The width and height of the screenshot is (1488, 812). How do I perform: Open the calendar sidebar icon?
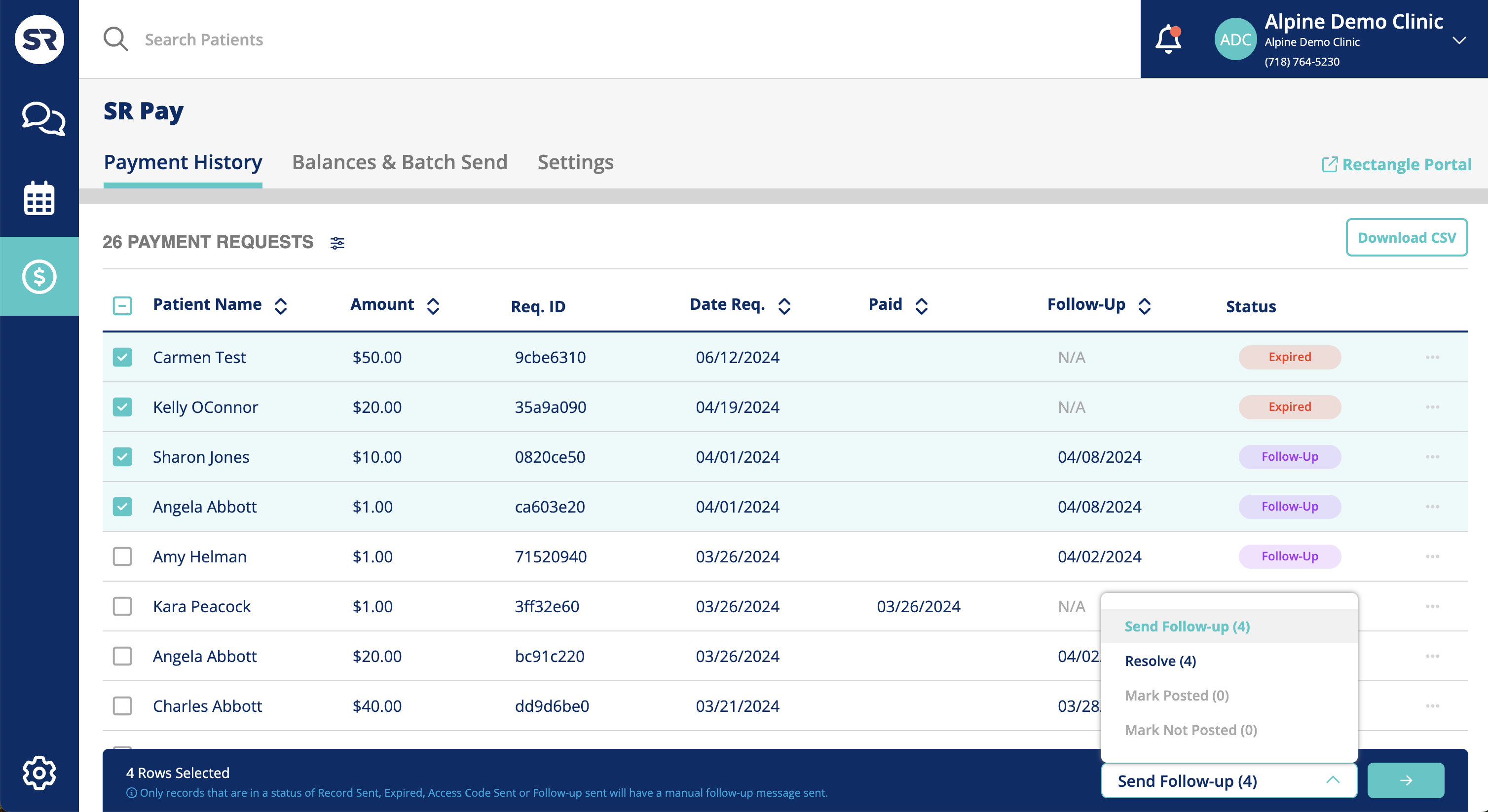39,198
